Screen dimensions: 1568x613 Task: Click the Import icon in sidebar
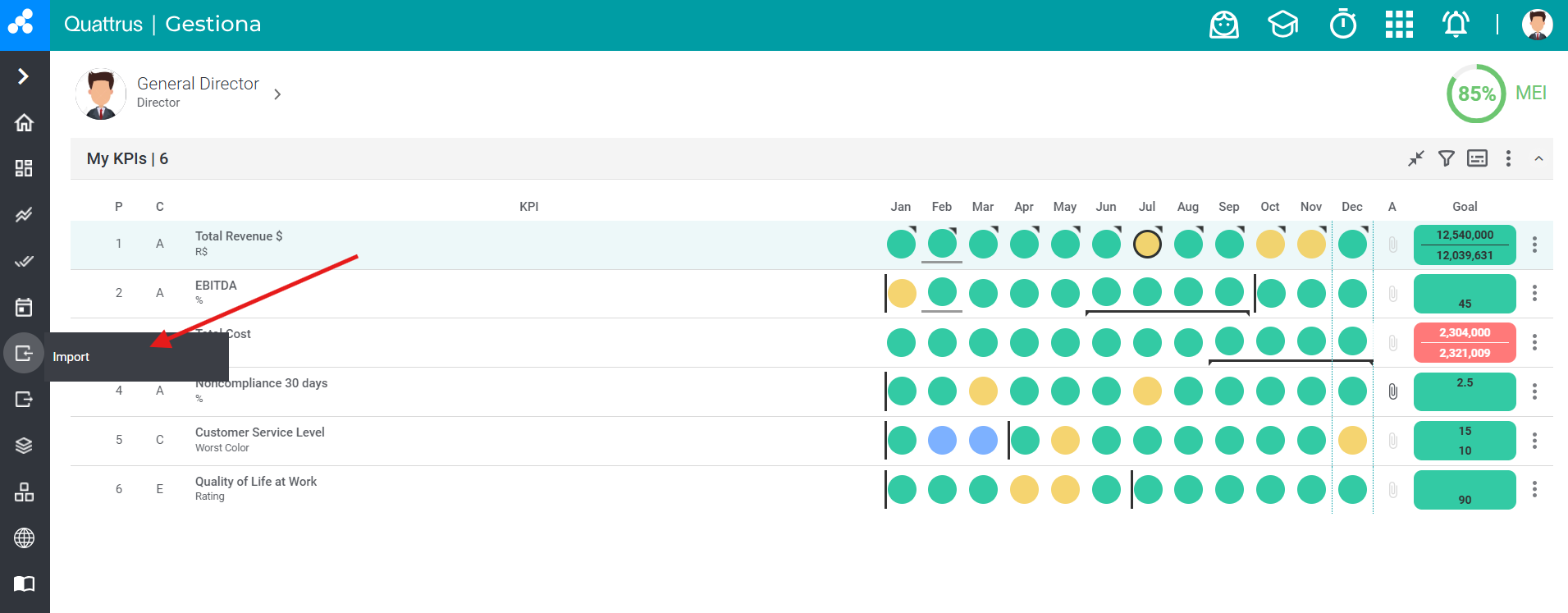click(x=24, y=354)
